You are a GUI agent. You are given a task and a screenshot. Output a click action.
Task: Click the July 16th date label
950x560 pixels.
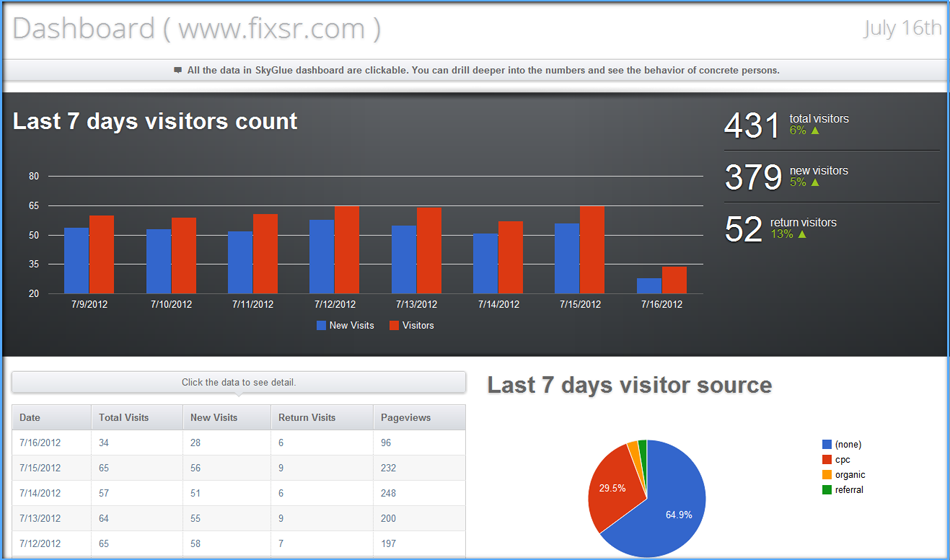point(903,28)
